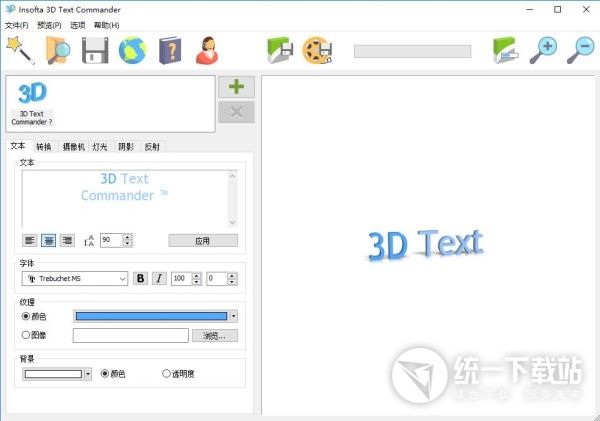Remove text object with X button
The image size is (600, 421).
pyautogui.click(x=236, y=112)
